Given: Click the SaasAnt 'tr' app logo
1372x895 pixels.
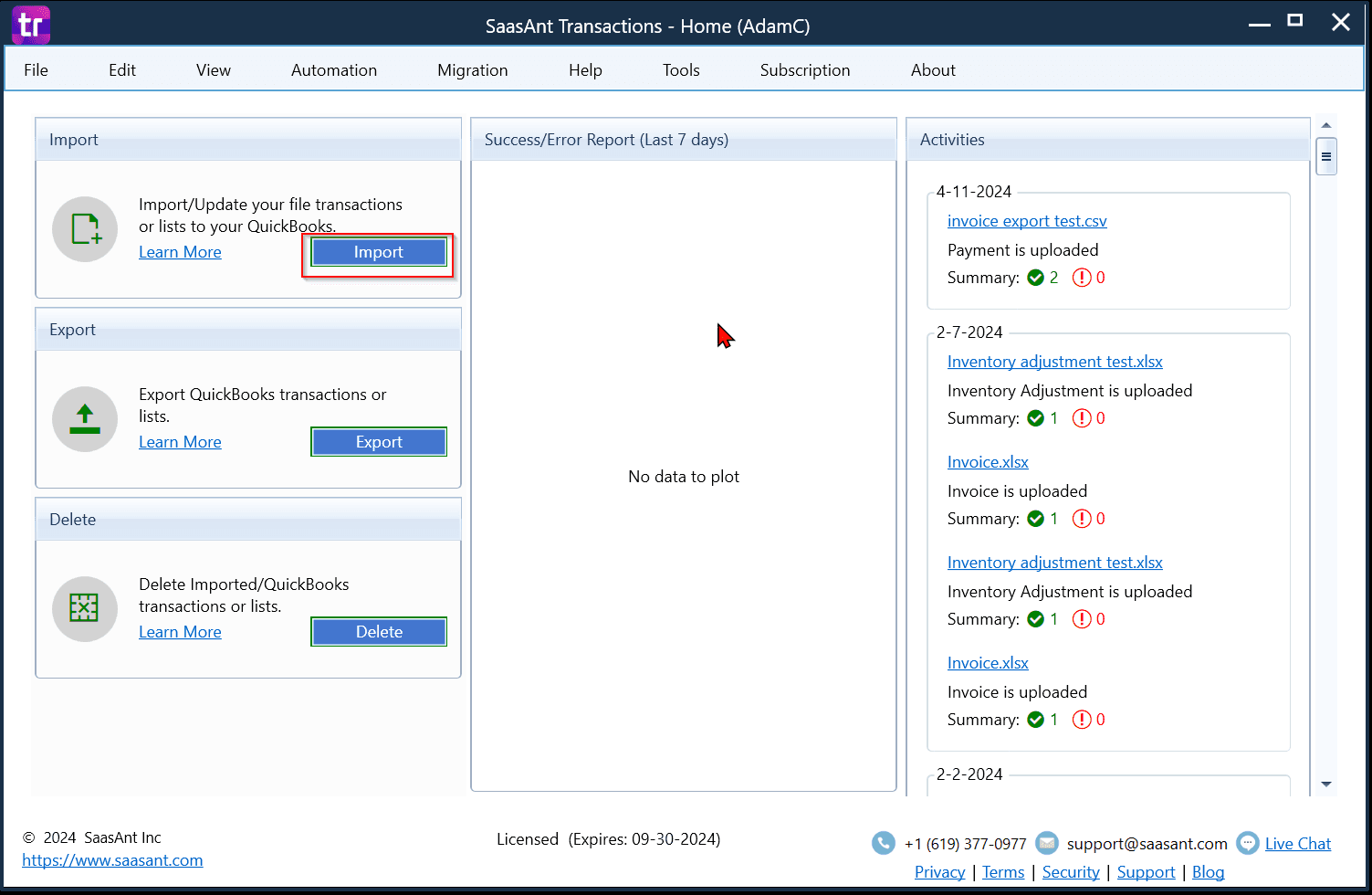Looking at the screenshot, I should (31, 25).
